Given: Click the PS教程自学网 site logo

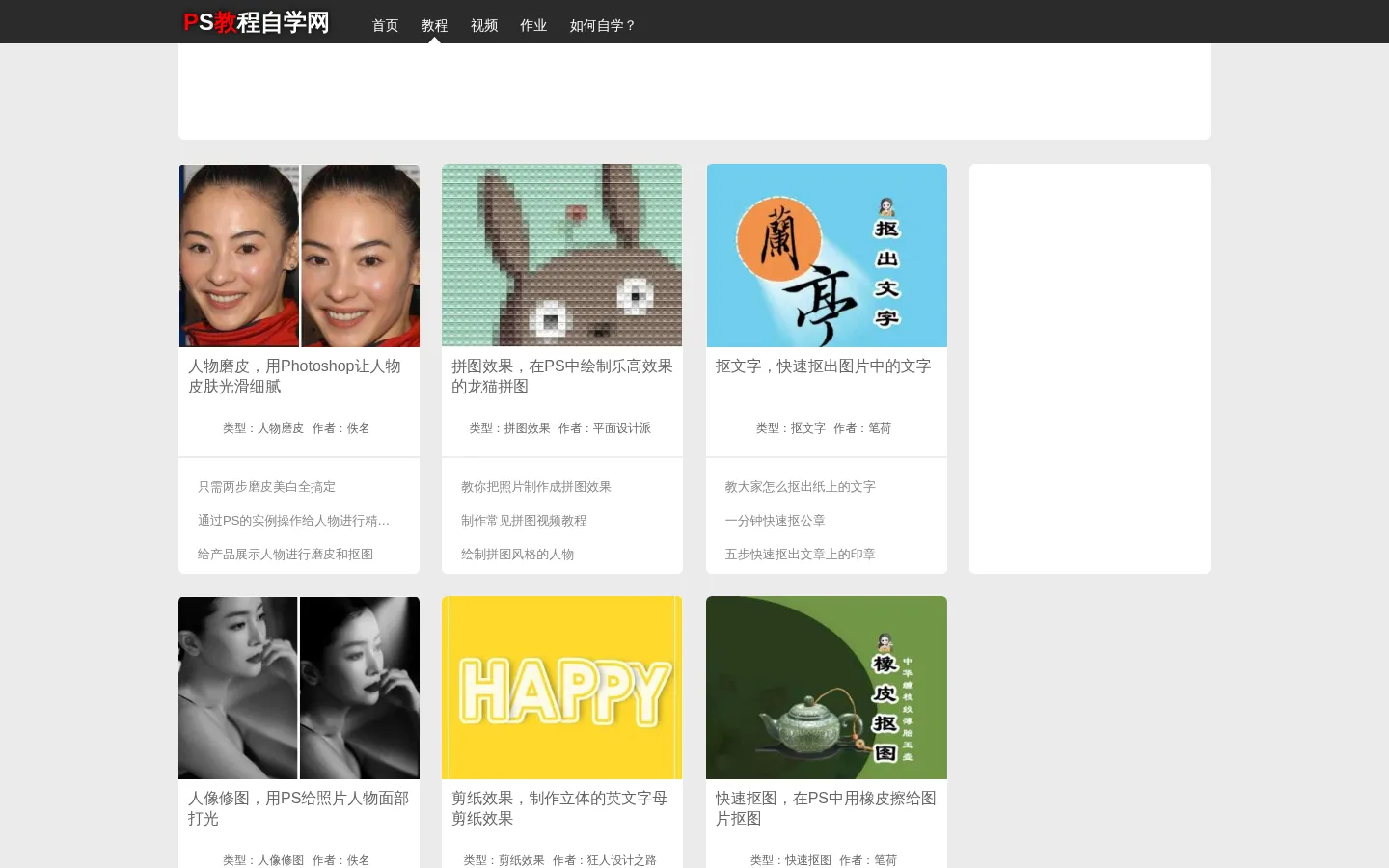Looking at the screenshot, I should 257,22.
